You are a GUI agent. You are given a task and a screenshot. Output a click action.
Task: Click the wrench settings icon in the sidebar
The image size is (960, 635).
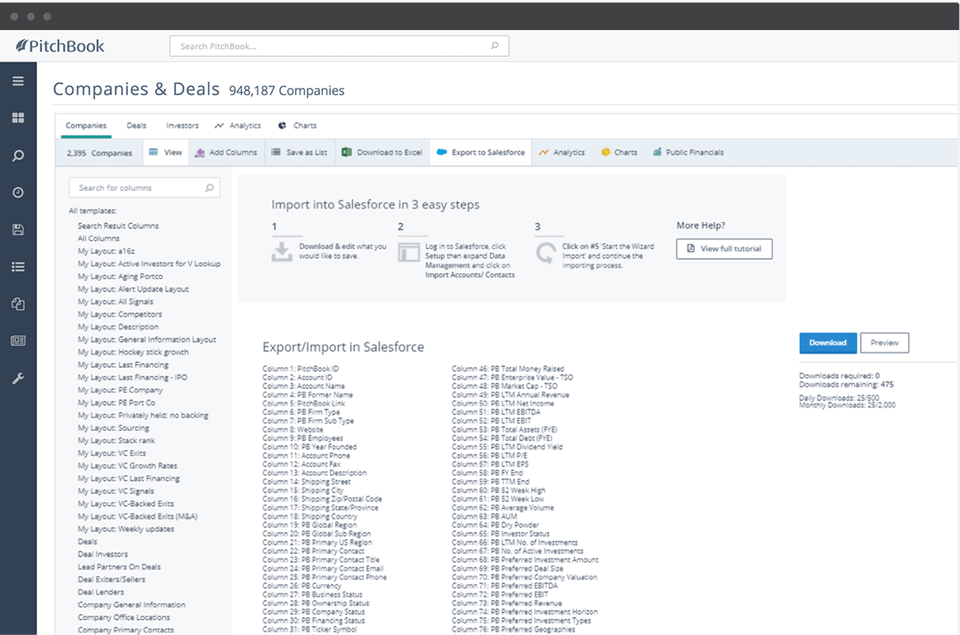(18, 378)
